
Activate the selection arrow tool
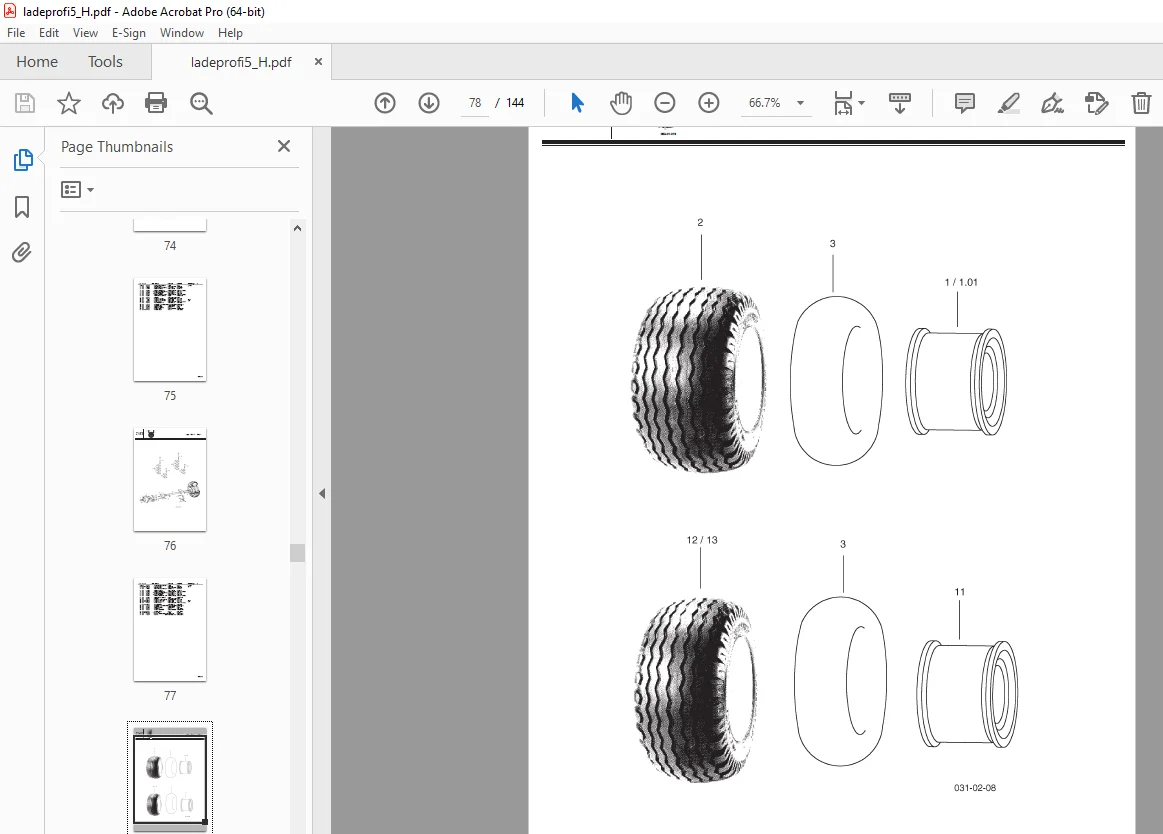[577, 103]
